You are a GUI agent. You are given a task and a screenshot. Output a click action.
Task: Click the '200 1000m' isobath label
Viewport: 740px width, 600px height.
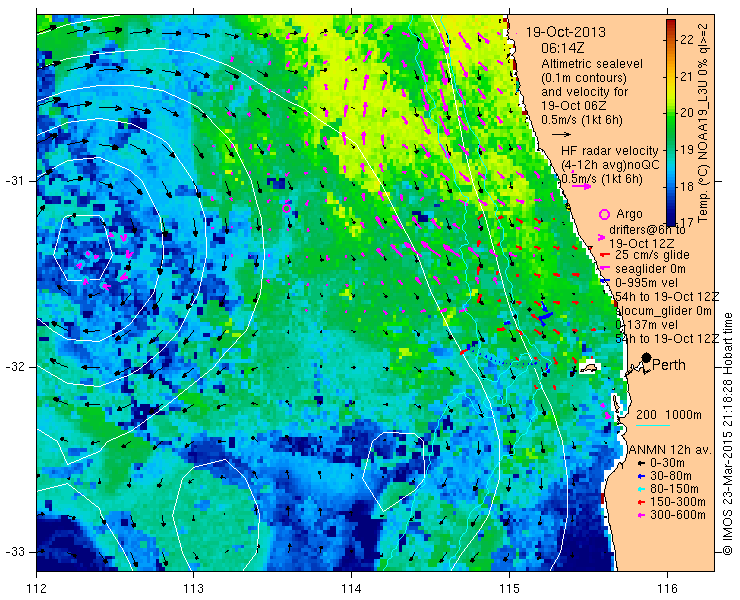tap(669, 415)
